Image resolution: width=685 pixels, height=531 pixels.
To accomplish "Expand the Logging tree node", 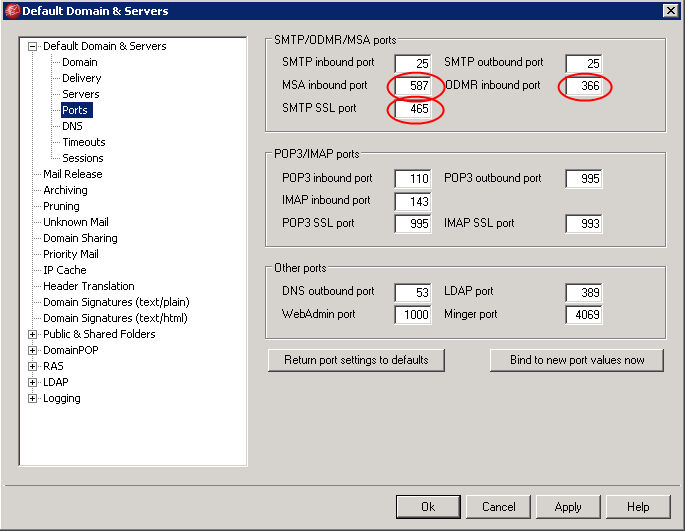I will pos(32,399).
